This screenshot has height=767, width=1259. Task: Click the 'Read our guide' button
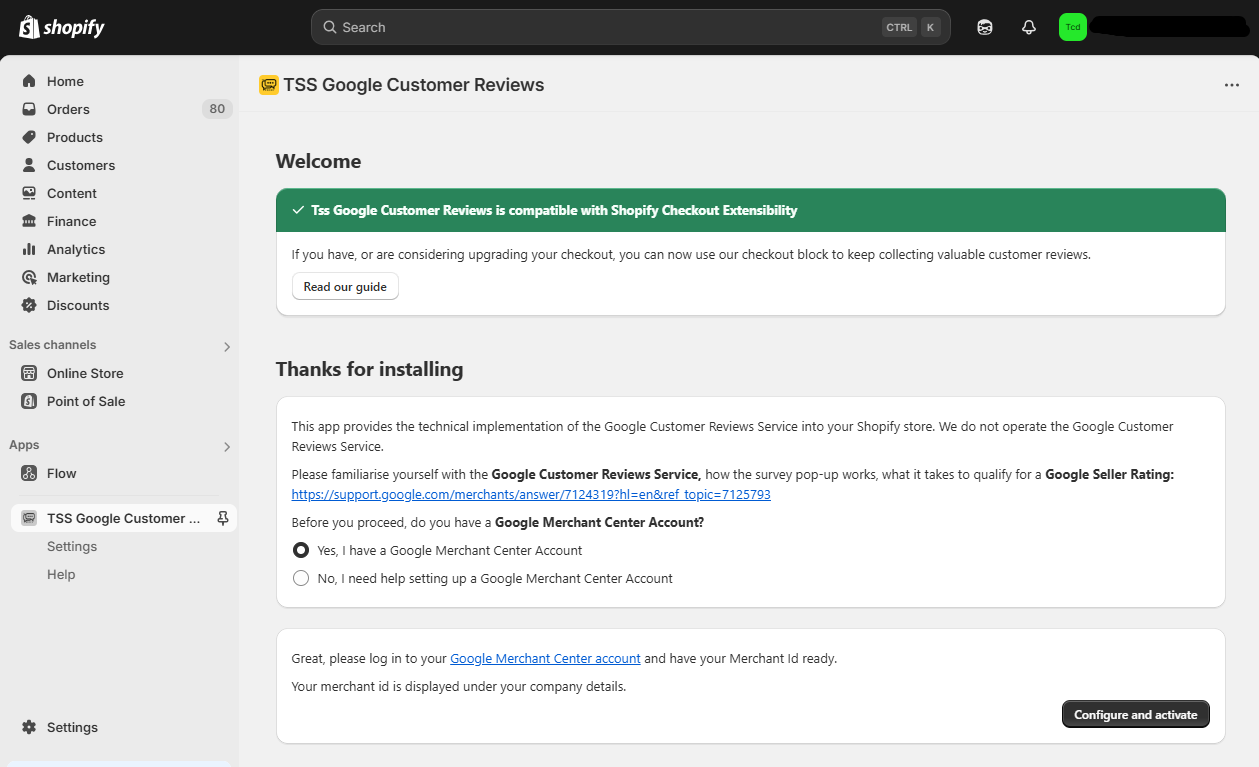pos(345,286)
